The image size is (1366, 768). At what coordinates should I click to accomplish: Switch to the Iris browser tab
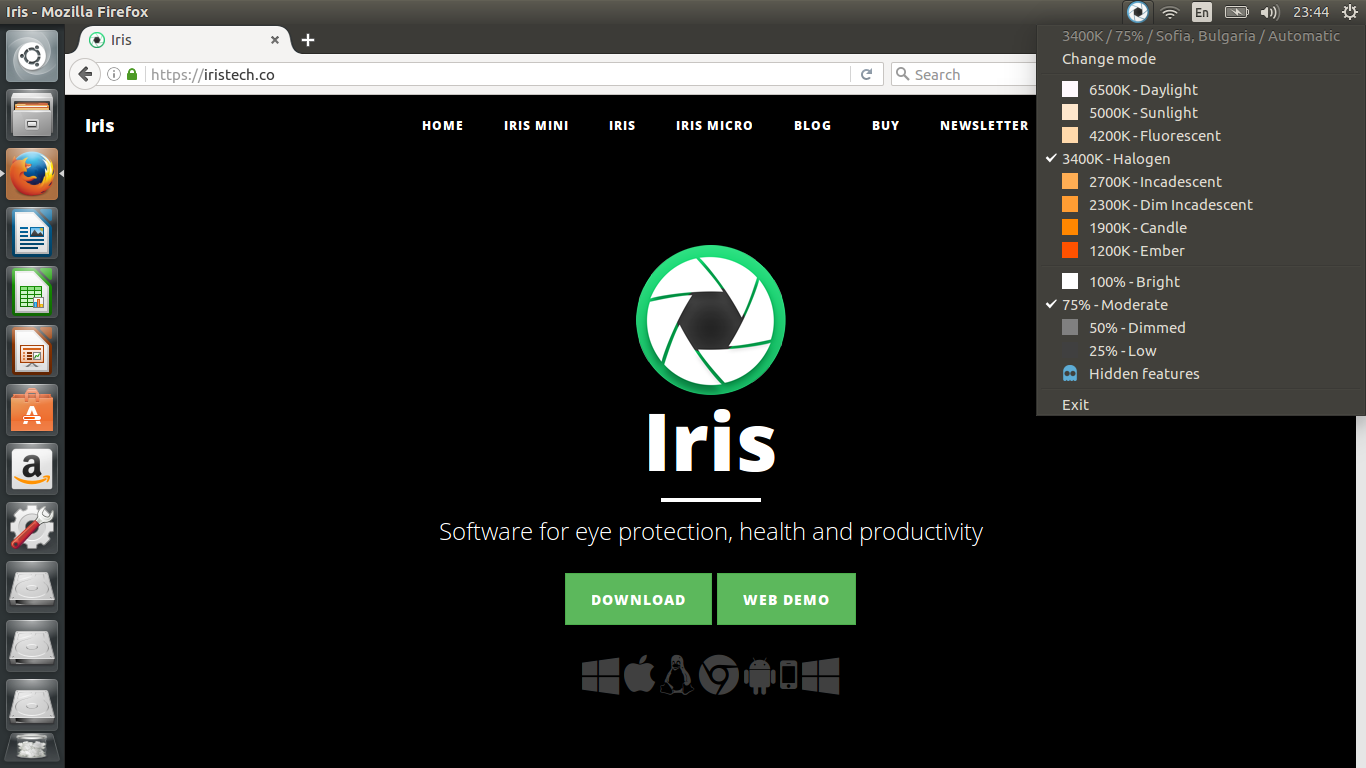pyautogui.click(x=180, y=40)
